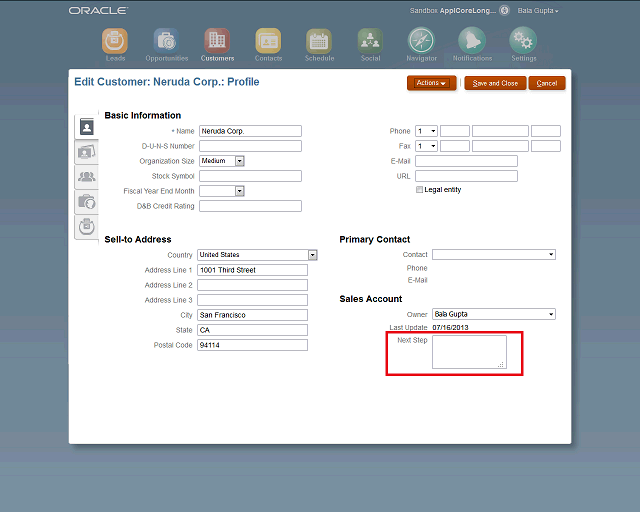This screenshot has height=512, width=640.
Task: Open the Bala Gupta user menu
Action: [x=538, y=11]
